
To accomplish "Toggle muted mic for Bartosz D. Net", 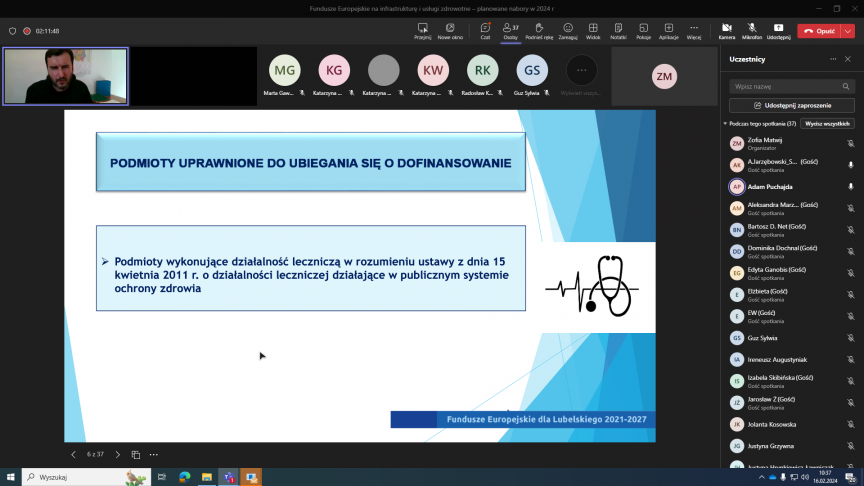I will coord(851,230).
